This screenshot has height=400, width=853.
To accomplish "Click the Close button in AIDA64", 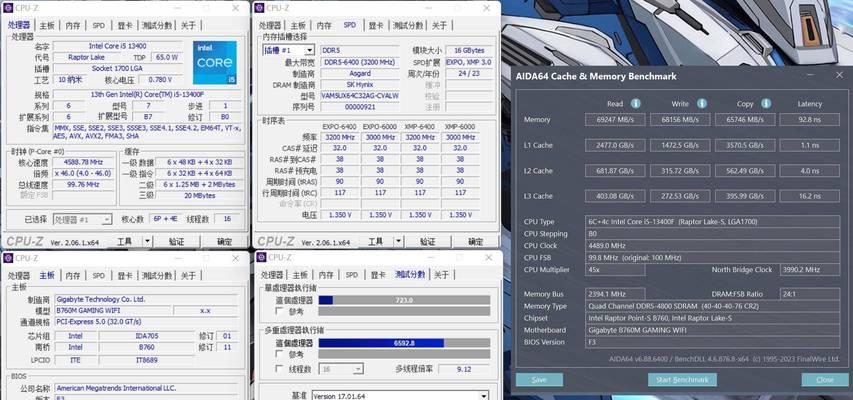I will coord(825,380).
